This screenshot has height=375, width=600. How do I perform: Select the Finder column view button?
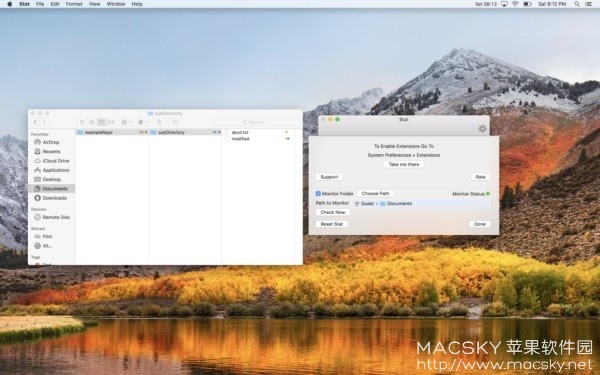[101, 122]
